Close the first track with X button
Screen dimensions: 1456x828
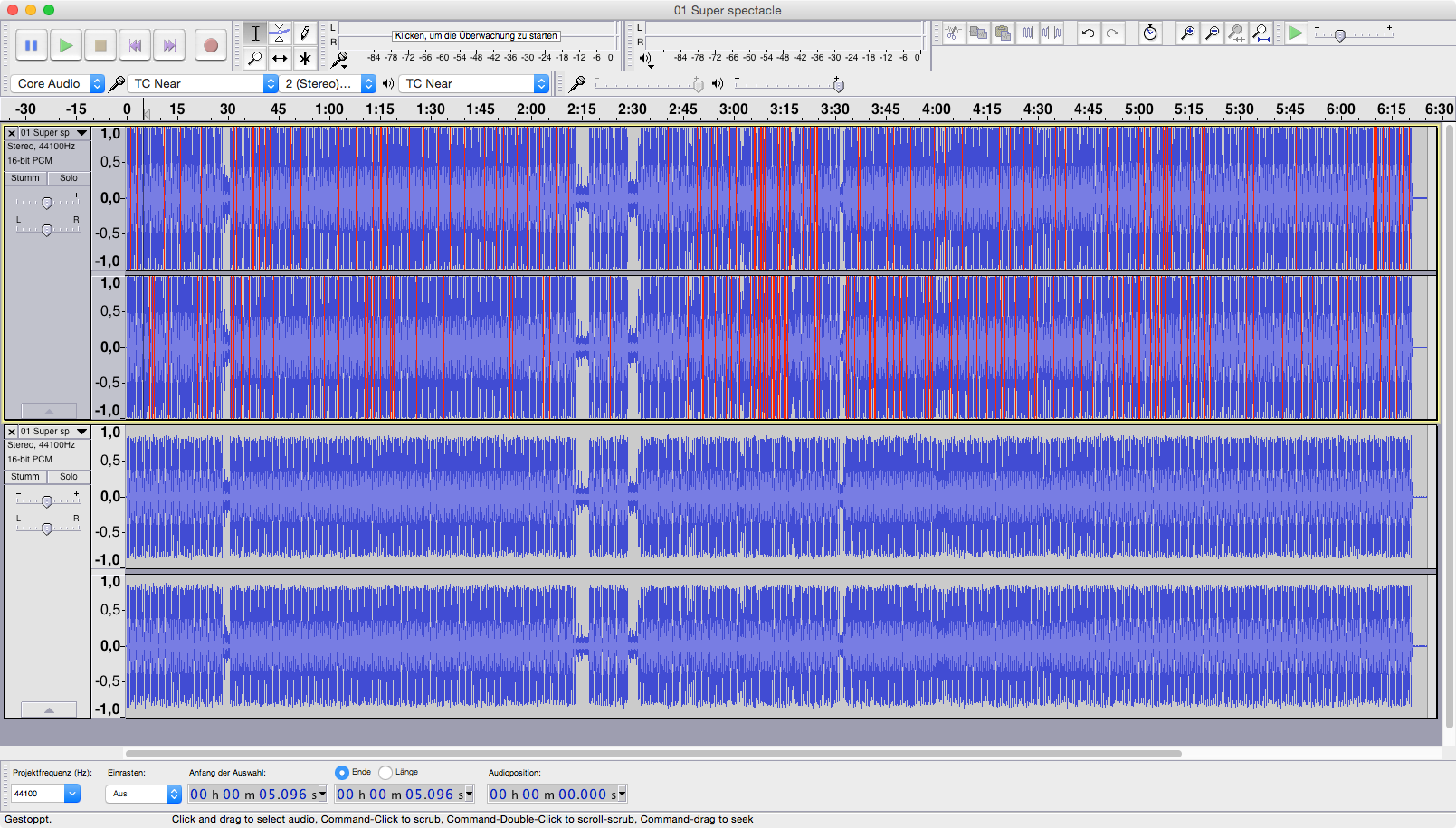tap(12, 133)
